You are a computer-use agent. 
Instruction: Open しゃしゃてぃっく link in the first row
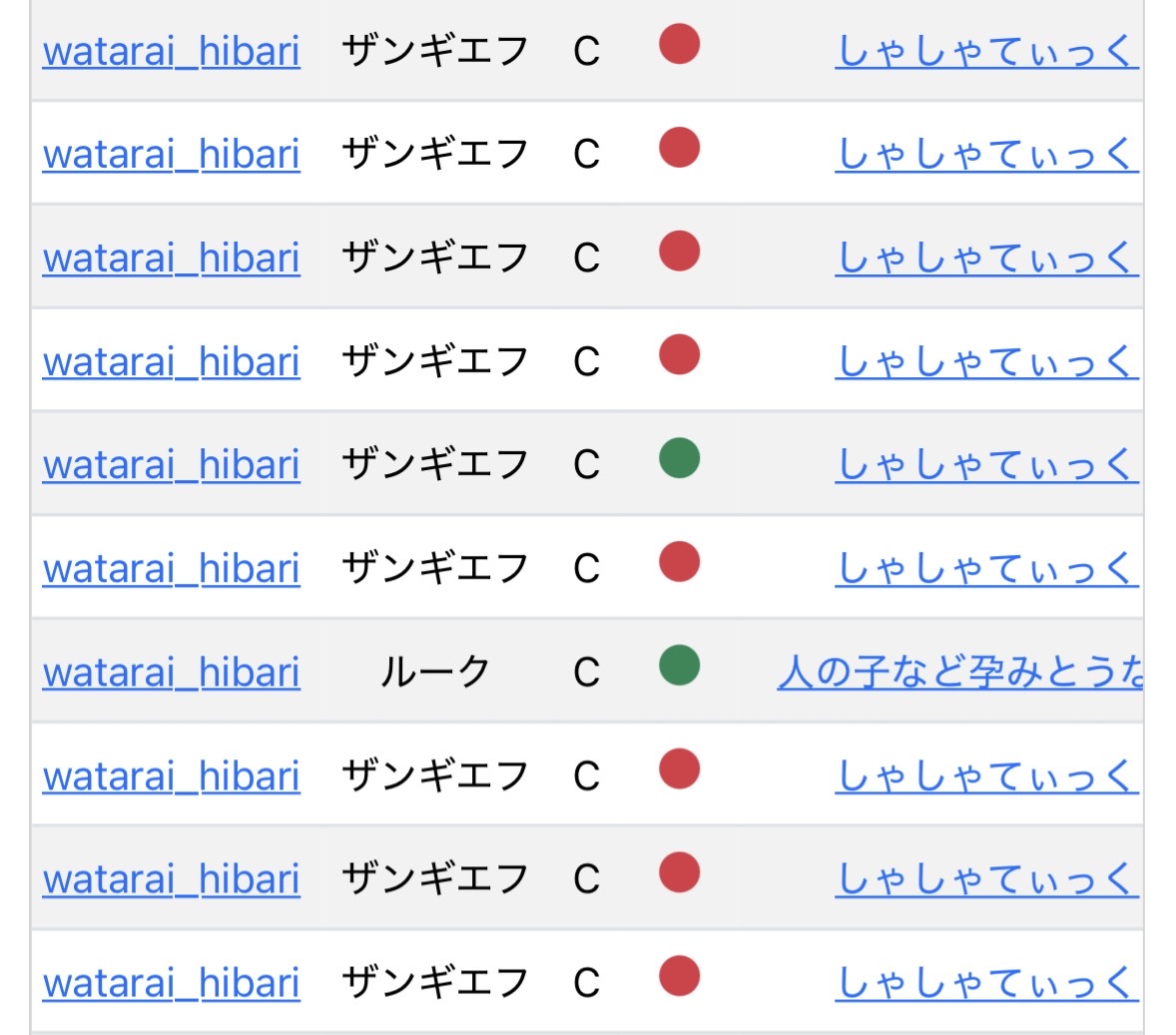[x=986, y=51]
